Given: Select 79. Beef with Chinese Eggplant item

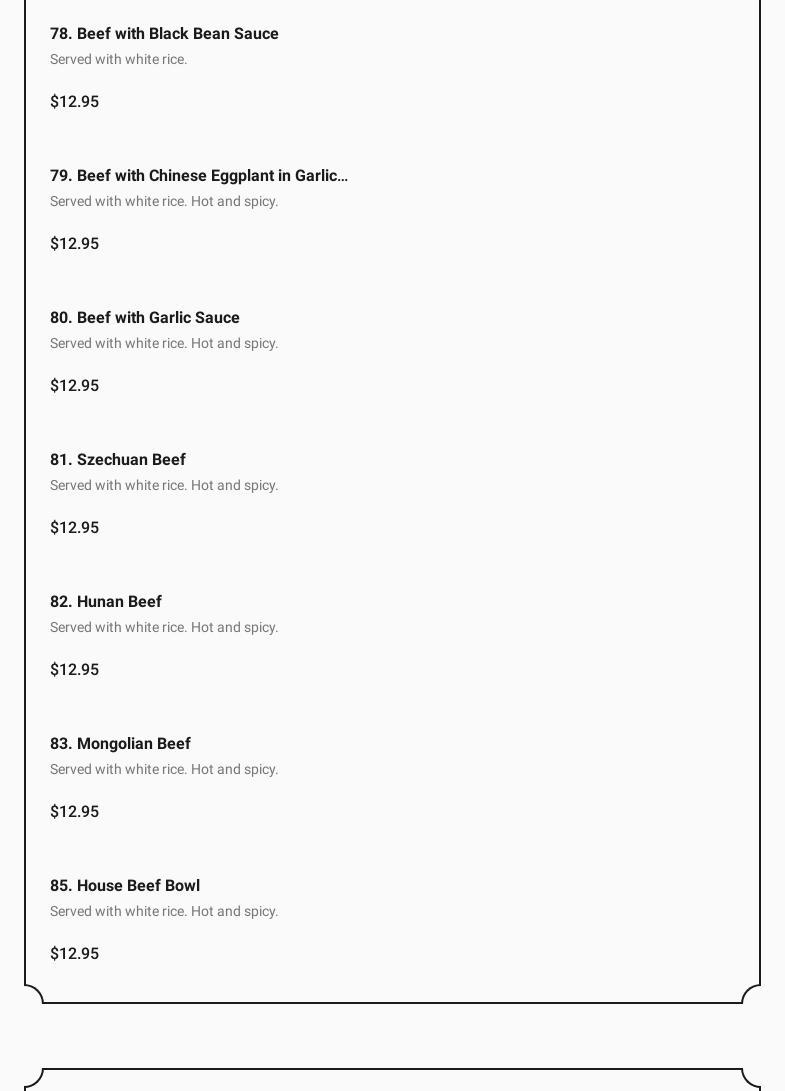Looking at the screenshot, I should pyautogui.click(x=198, y=176).
